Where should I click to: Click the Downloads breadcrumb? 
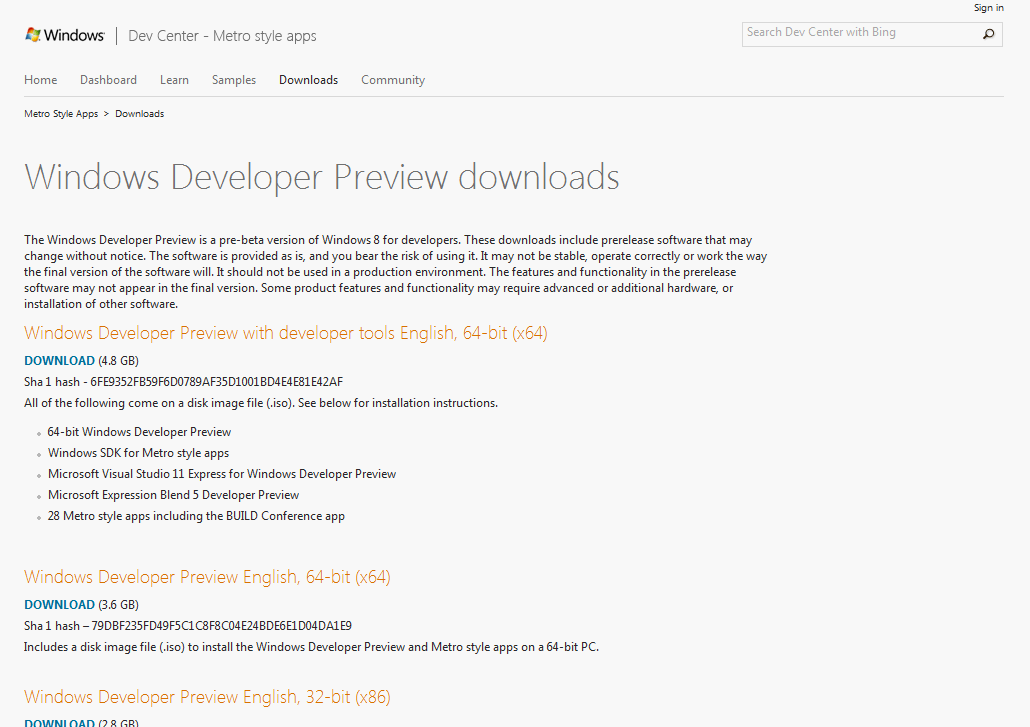point(139,114)
